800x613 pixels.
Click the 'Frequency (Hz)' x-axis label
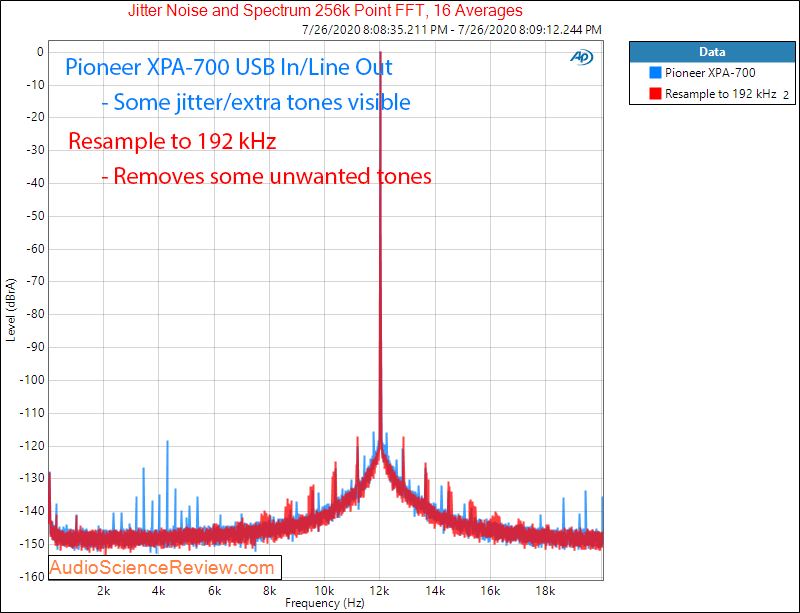coord(324,603)
